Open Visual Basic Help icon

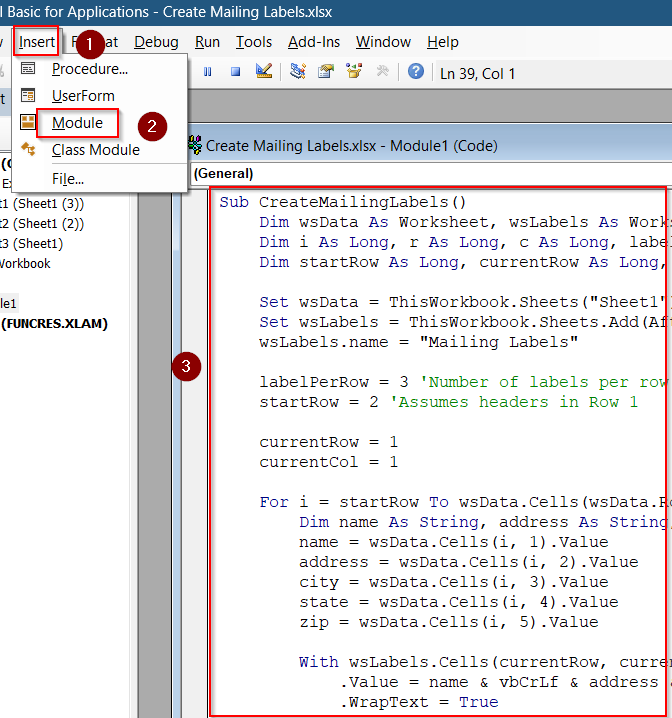click(416, 71)
